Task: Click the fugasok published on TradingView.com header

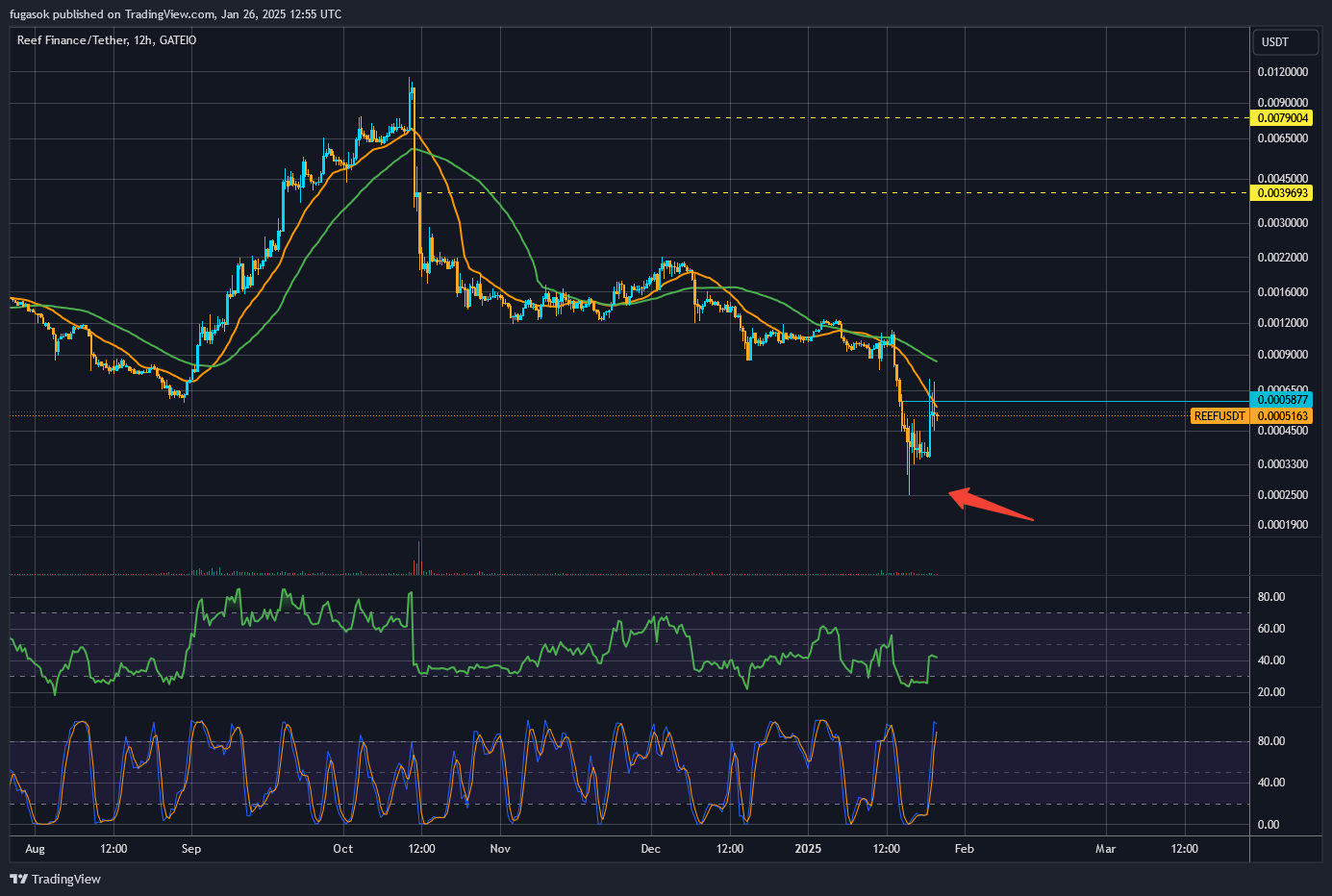Action: 175,13
